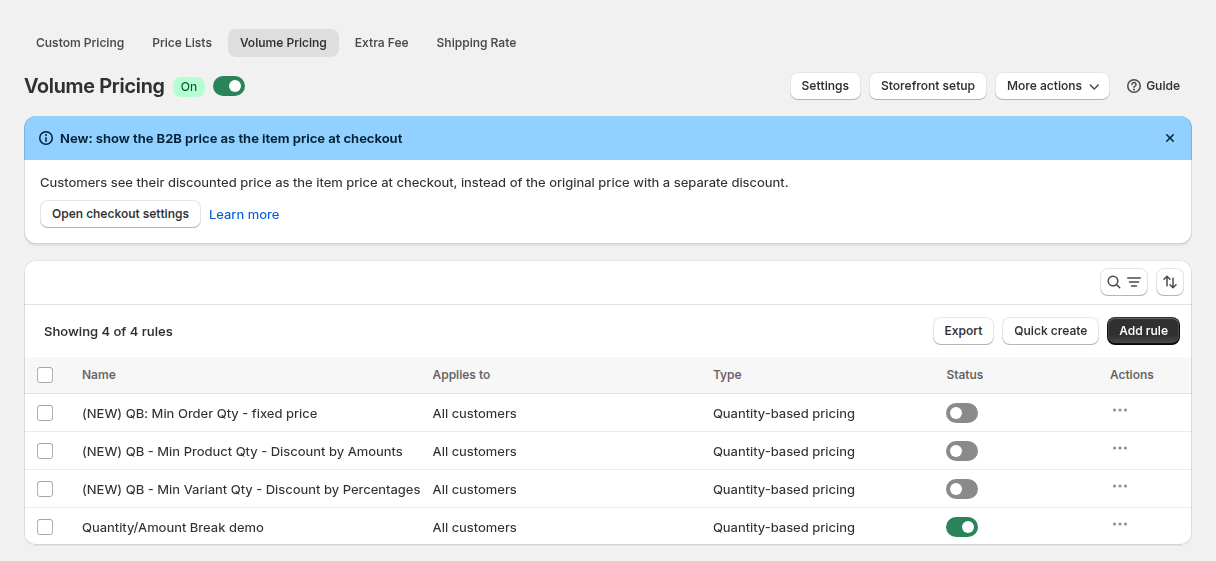Switch to the Custom Pricing tab
Image resolution: width=1216 pixels, height=561 pixels.
pos(80,43)
